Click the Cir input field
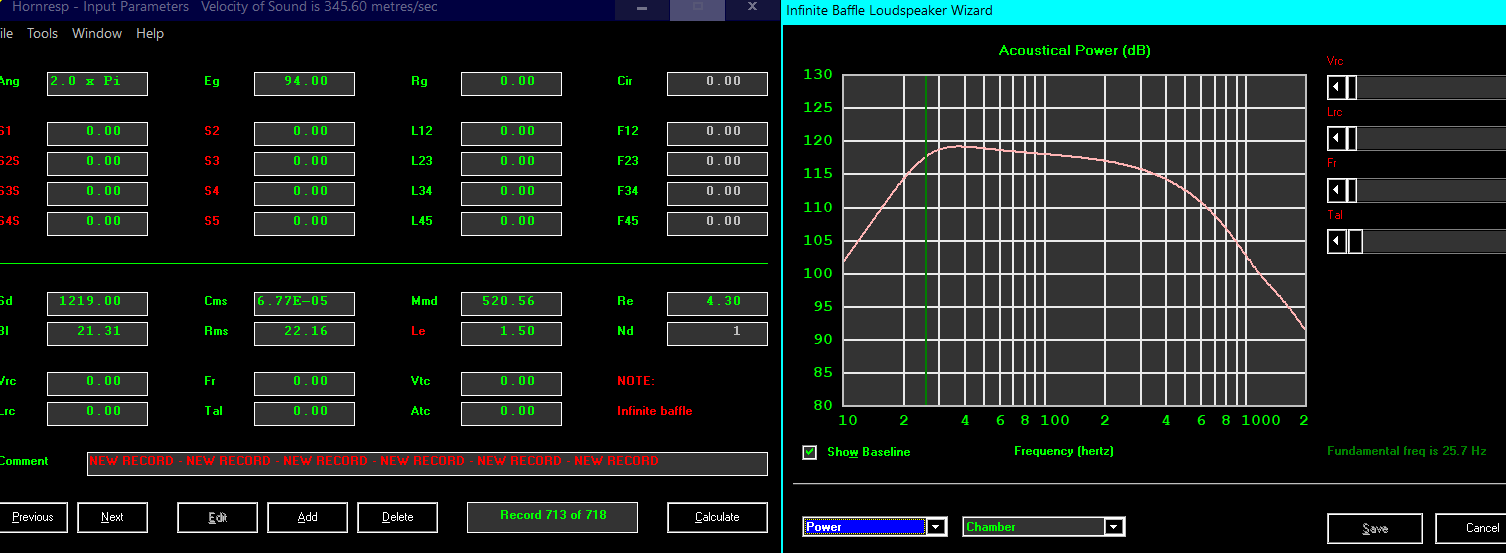The width and height of the screenshot is (1506, 553). pos(717,83)
